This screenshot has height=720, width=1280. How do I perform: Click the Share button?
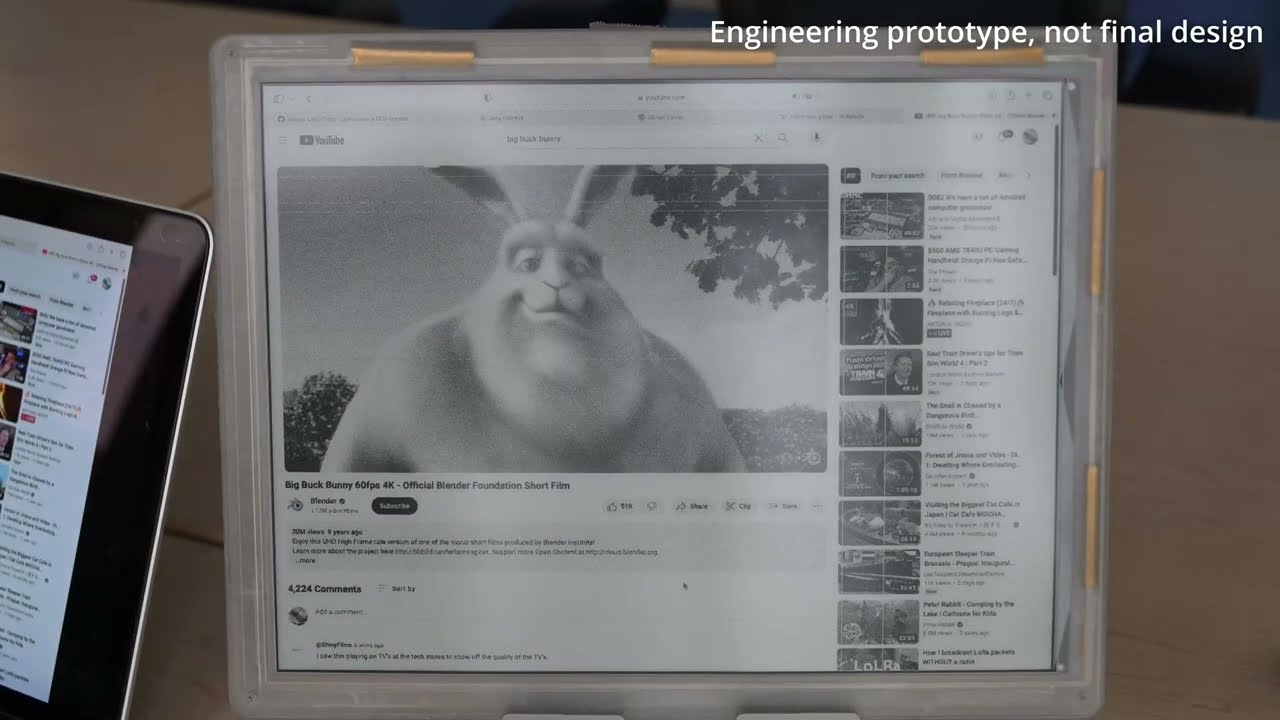691,506
